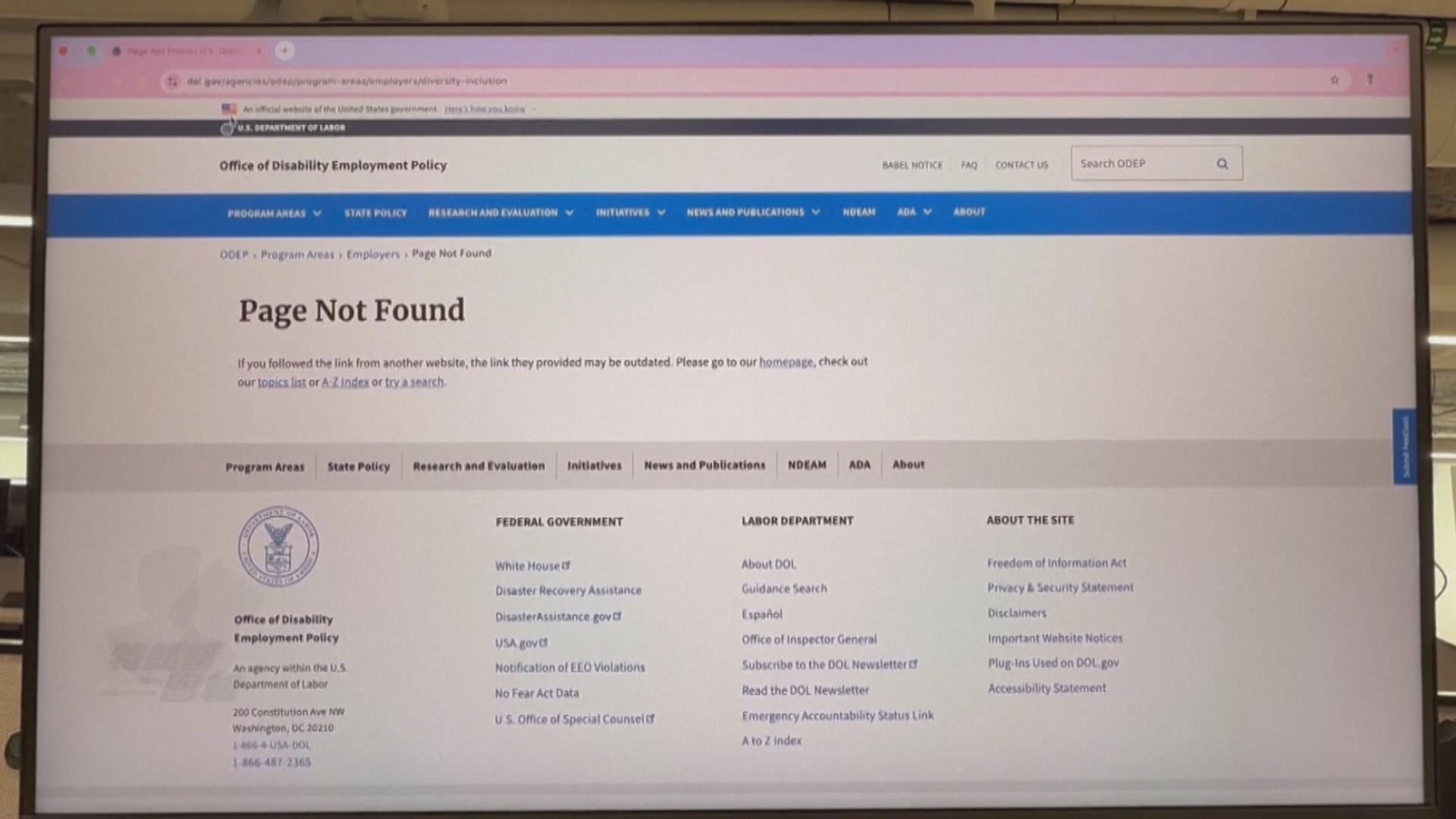Select the ADA menu tab
This screenshot has width=1456, height=819.
pos(906,212)
